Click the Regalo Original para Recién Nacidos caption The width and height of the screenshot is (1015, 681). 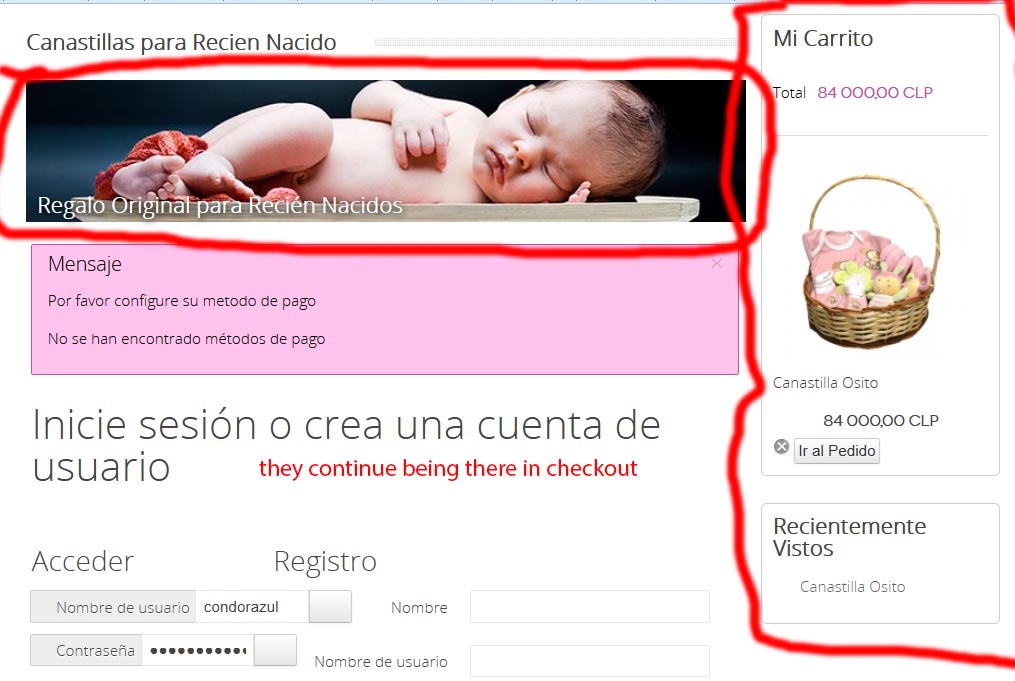click(220, 205)
